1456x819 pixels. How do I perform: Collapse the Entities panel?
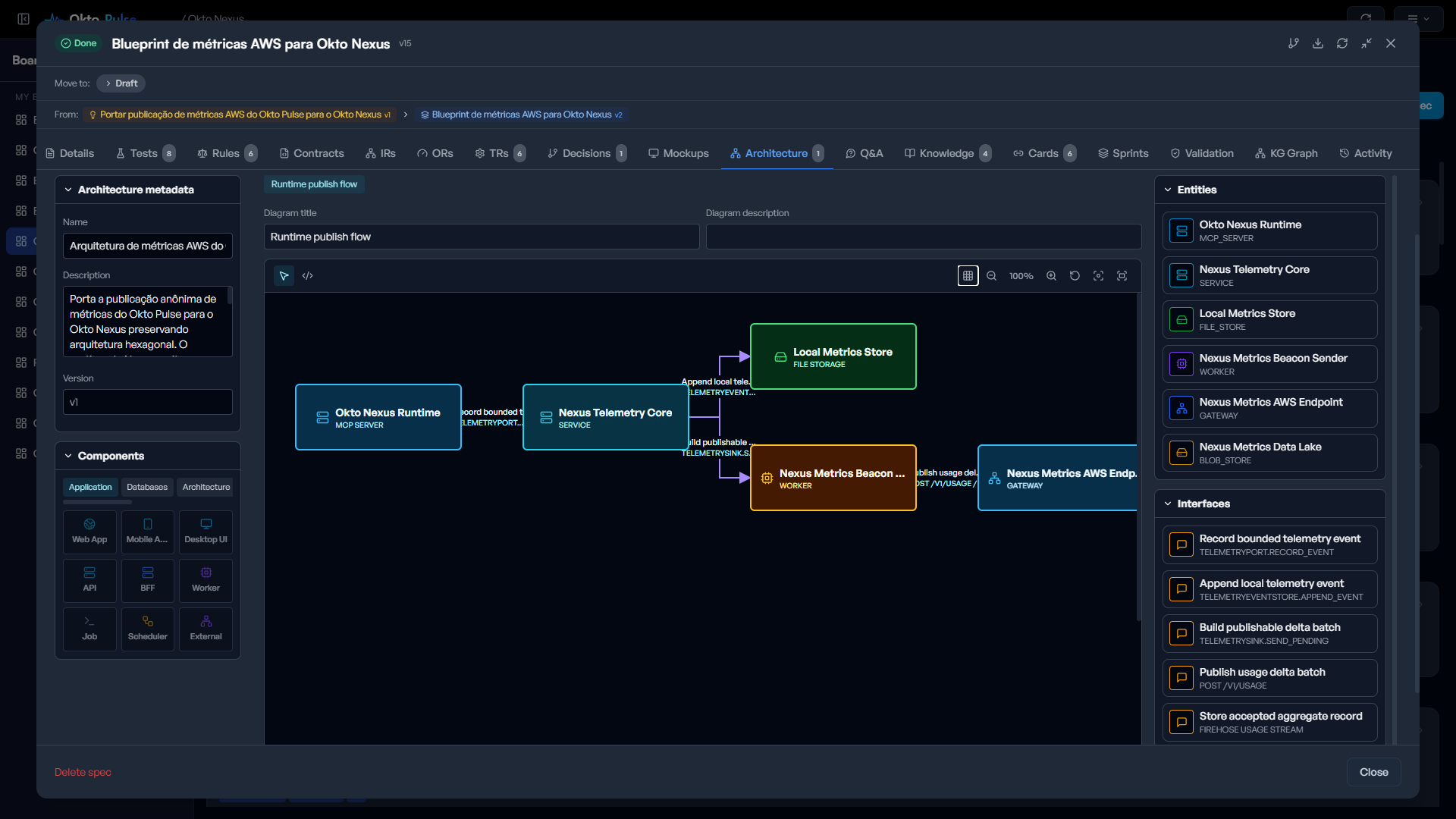tap(1269, 190)
